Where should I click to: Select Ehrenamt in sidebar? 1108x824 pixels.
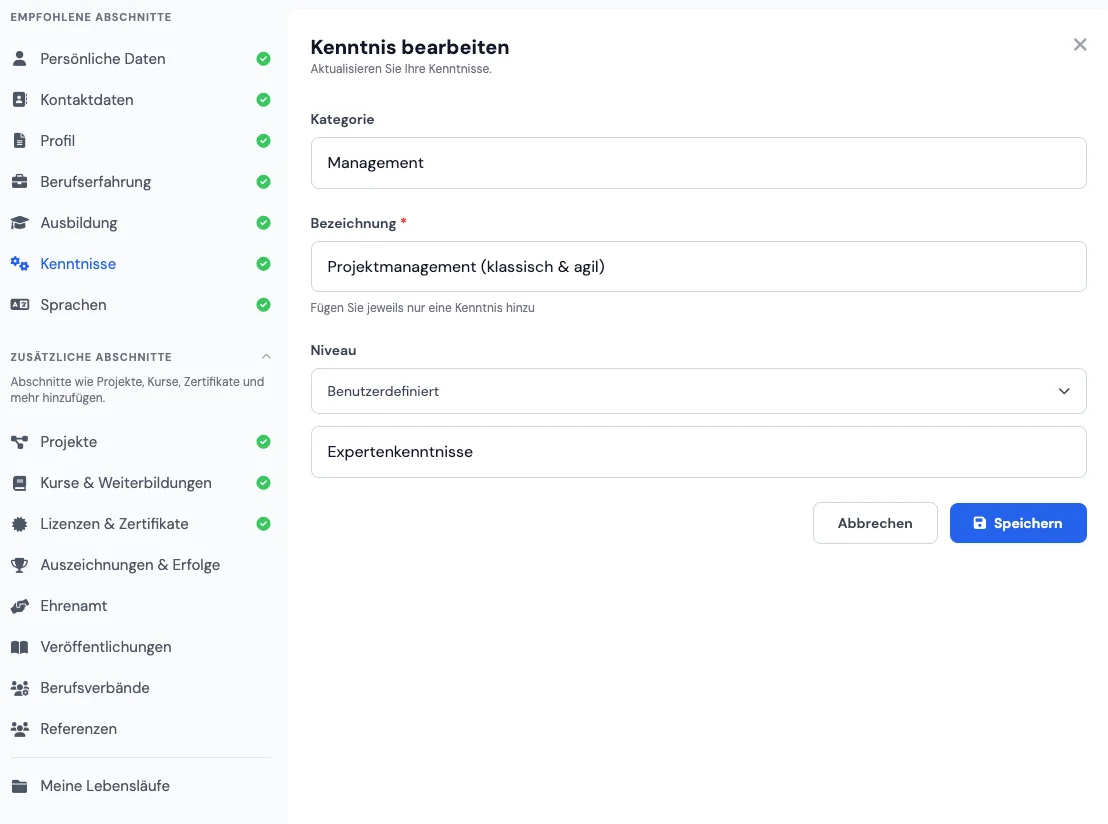(x=141, y=606)
